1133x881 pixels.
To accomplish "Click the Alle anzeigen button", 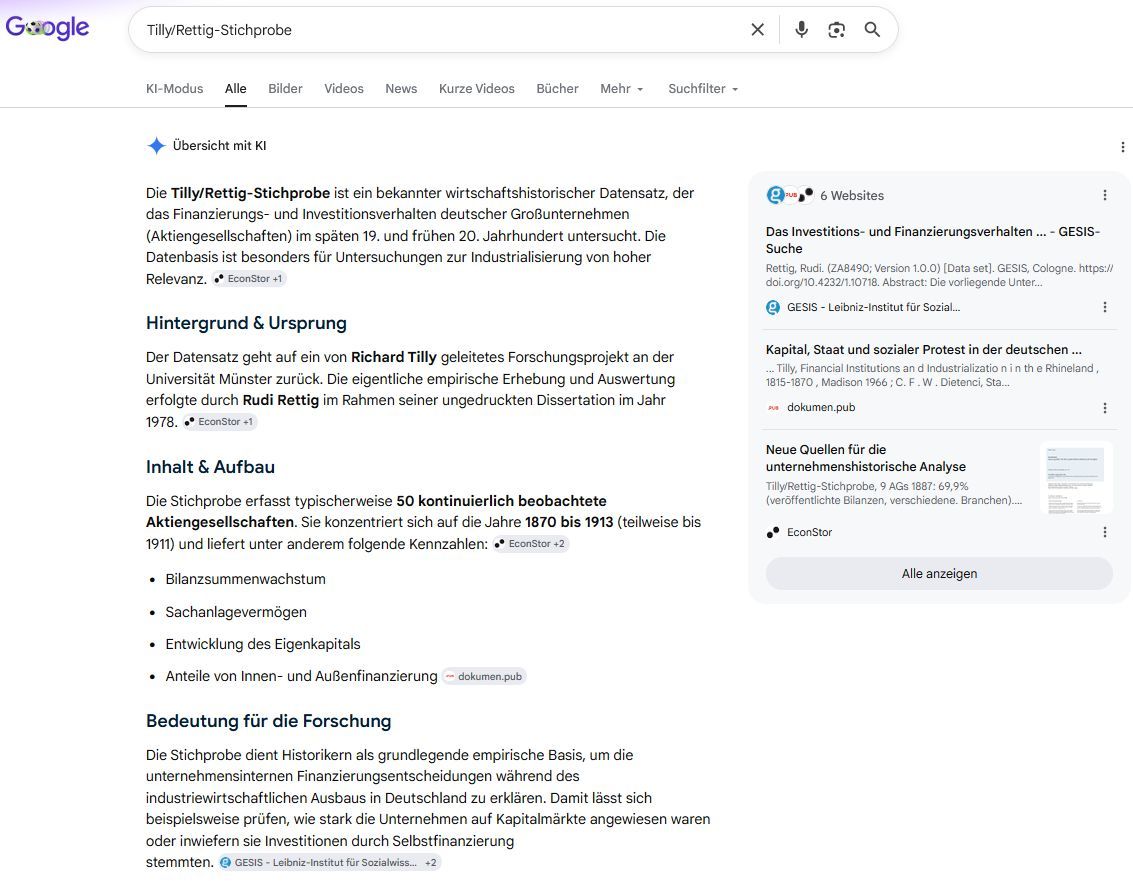I will coord(939,574).
